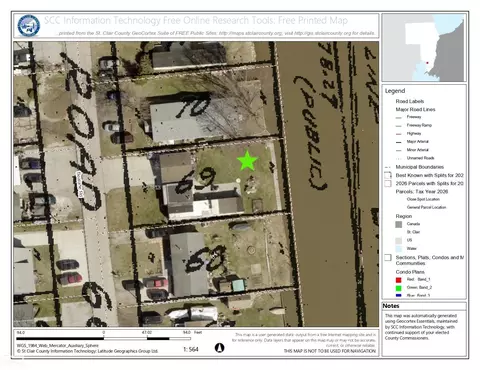Toggle the Sections, Plats, Condos checkbox

coord(388,258)
